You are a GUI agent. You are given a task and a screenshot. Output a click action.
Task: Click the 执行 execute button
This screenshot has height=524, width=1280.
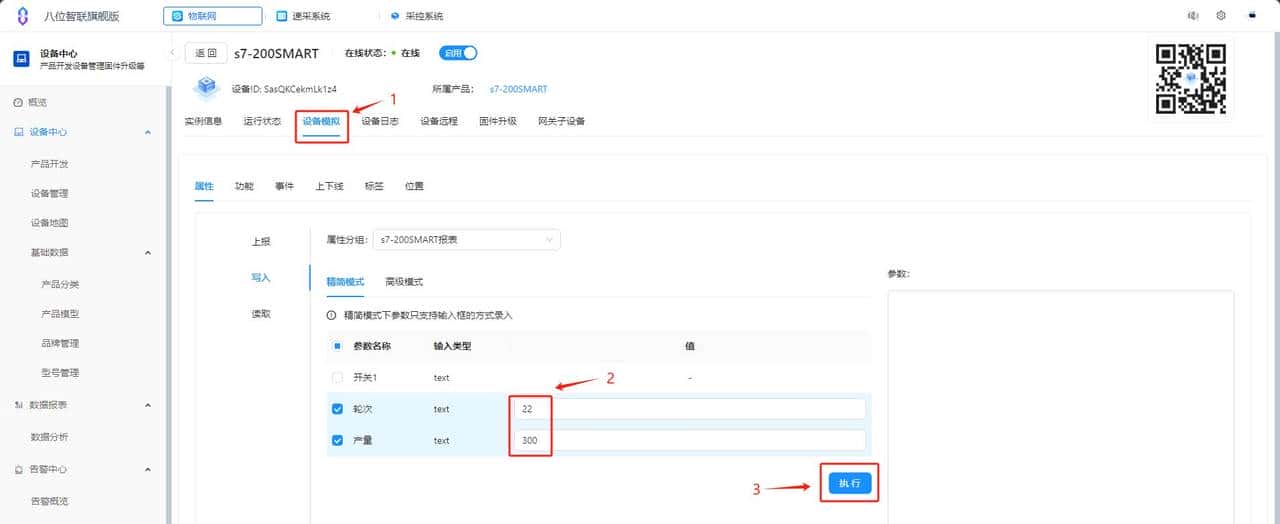click(x=849, y=483)
